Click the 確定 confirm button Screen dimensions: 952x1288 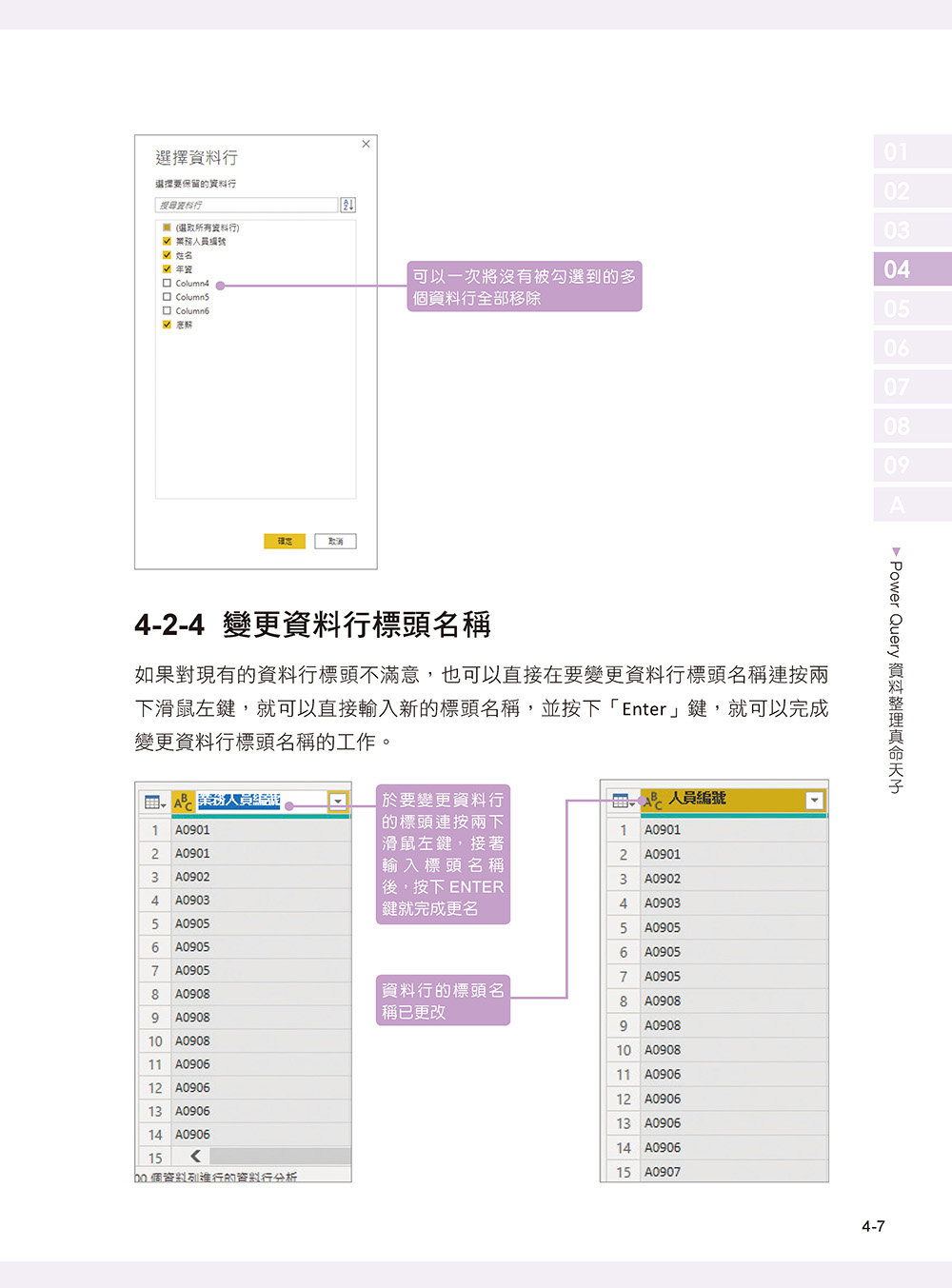point(285,540)
